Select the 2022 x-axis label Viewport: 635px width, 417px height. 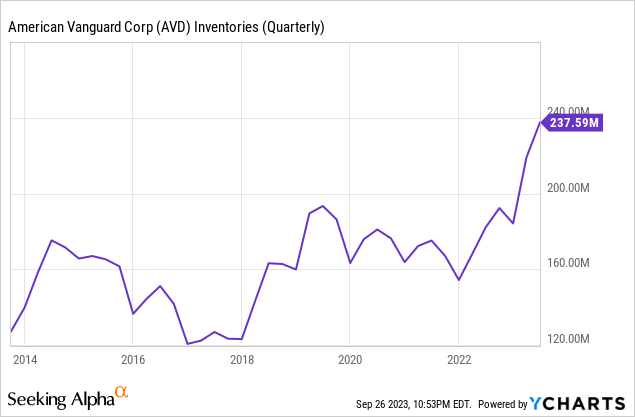458,358
